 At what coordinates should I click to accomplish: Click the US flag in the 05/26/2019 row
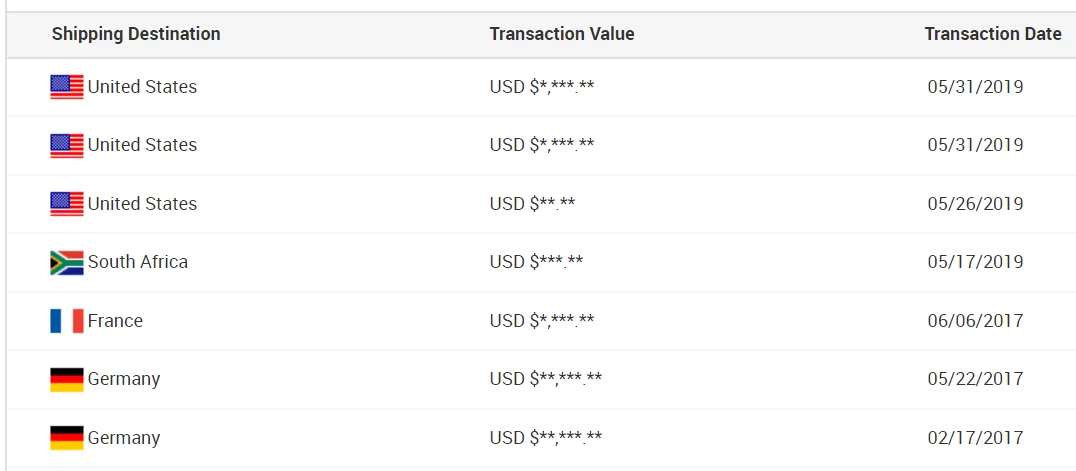(67, 204)
